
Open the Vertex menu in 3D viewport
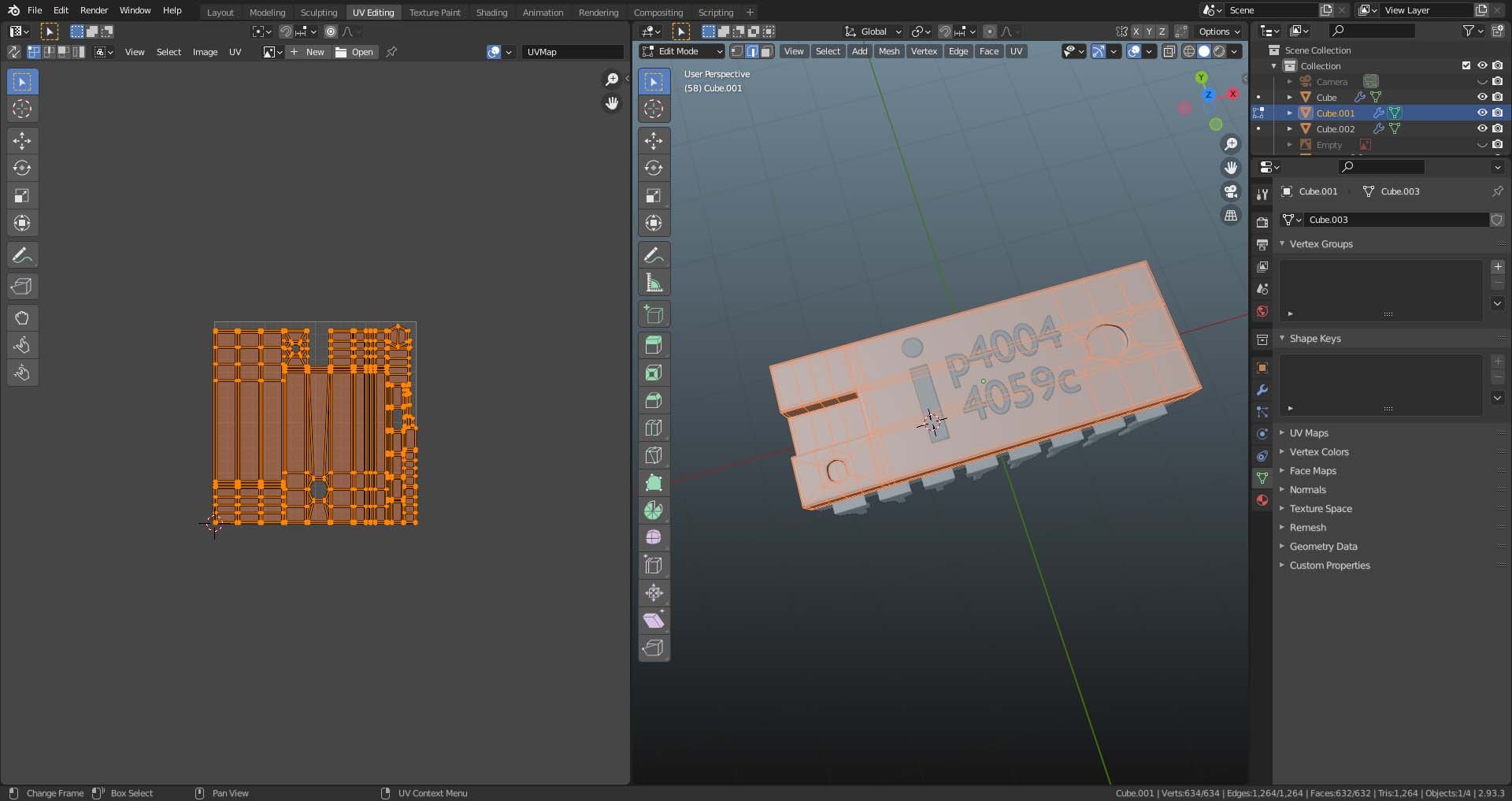[924, 51]
